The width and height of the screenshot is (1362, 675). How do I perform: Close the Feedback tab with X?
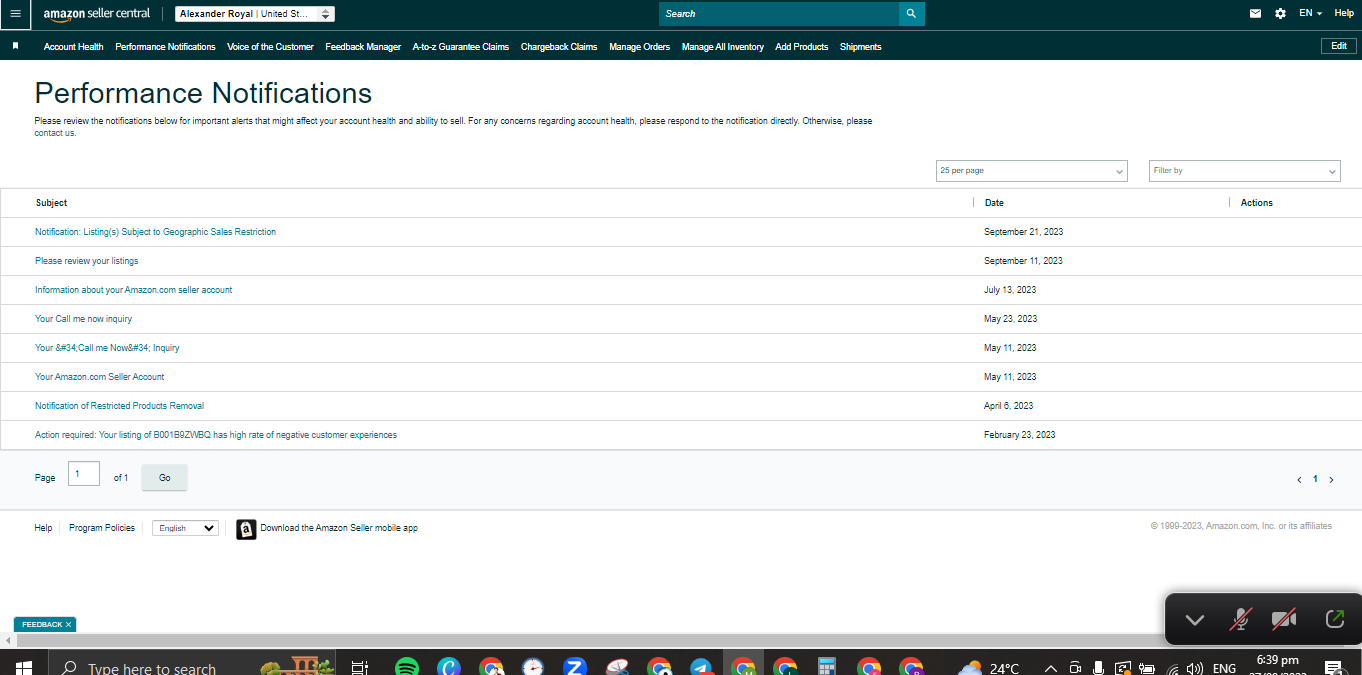coord(68,624)
